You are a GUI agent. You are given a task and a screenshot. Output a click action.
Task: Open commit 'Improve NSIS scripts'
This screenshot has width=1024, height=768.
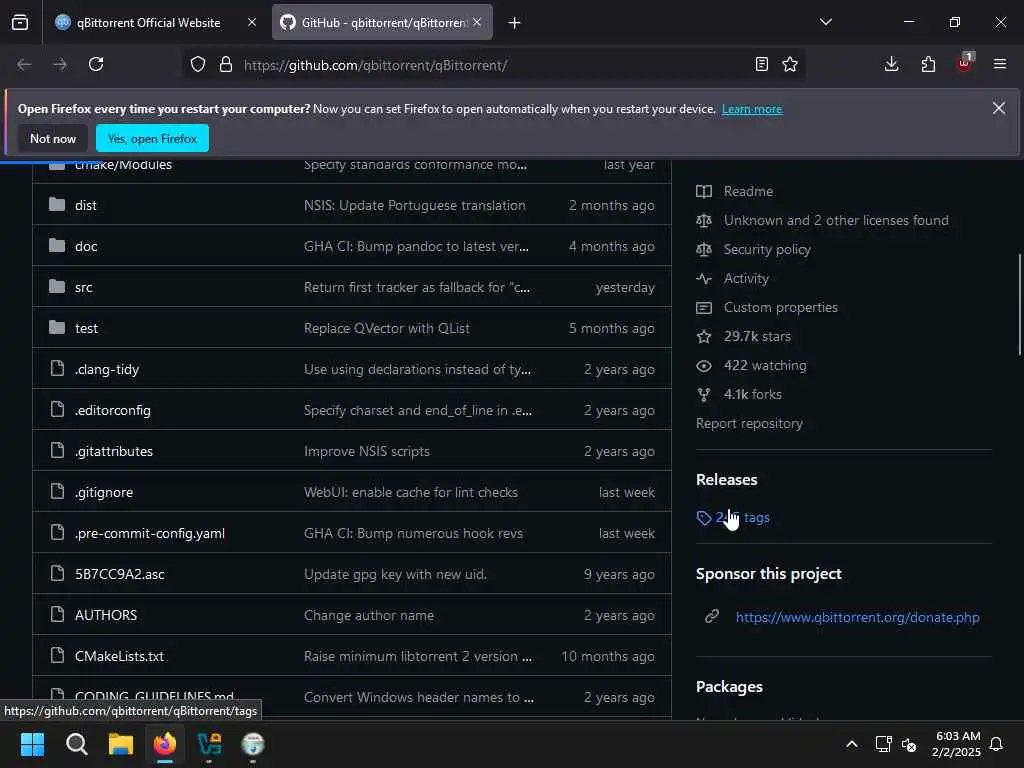click(367, 451)
